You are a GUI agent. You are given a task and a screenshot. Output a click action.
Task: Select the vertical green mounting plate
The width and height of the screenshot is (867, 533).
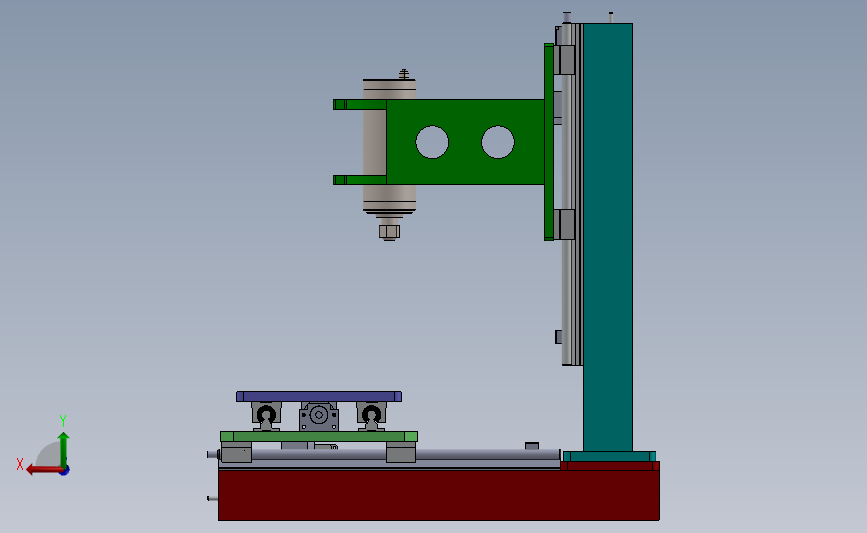pos(549,142)
